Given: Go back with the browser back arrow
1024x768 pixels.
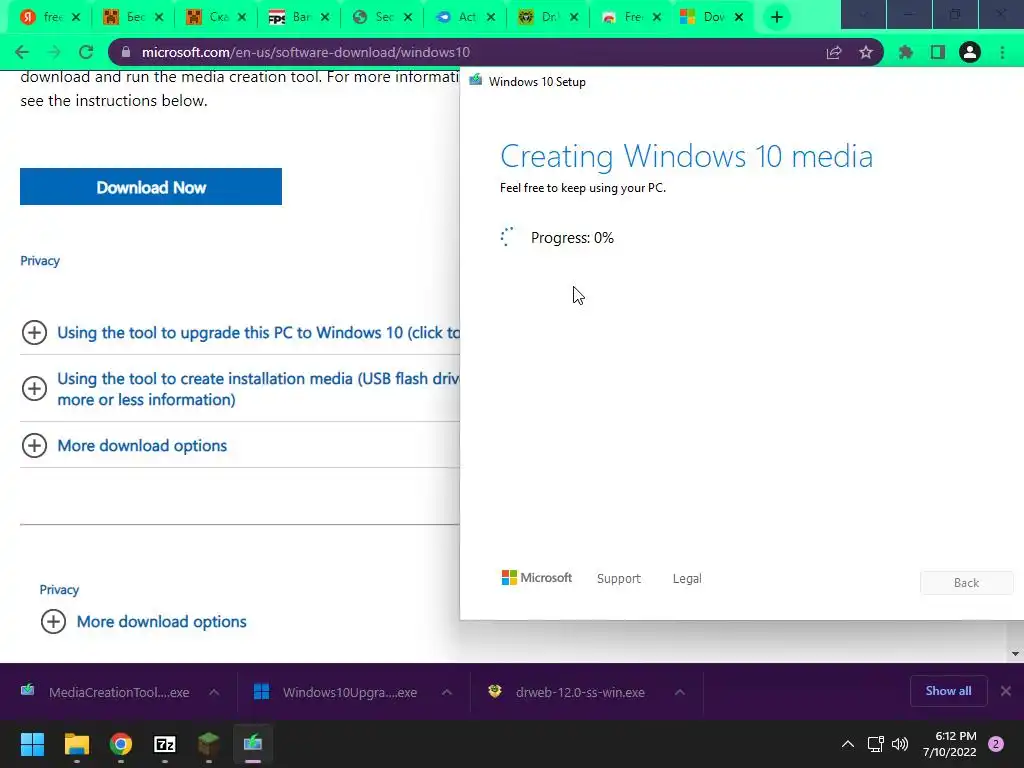Looking at the screenshot, I should pyautogui.click(x=22, y=52).
